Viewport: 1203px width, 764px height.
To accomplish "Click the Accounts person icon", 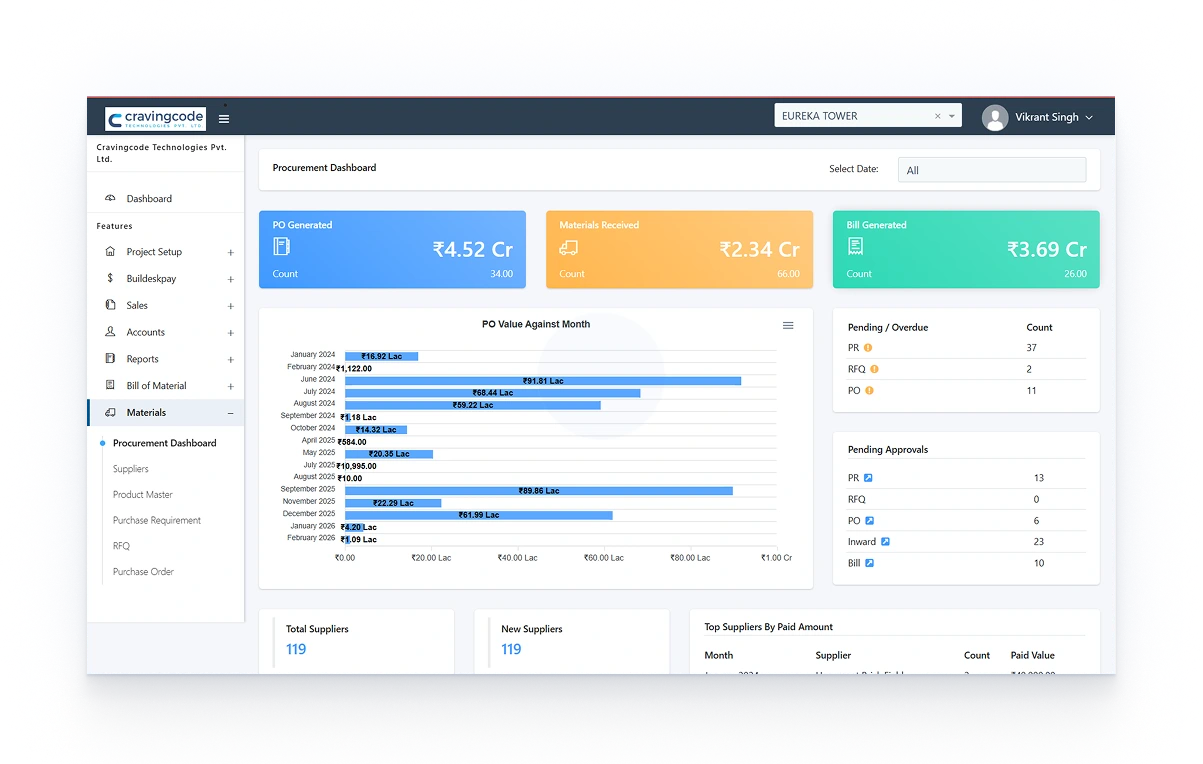I will tap(110, 332).
